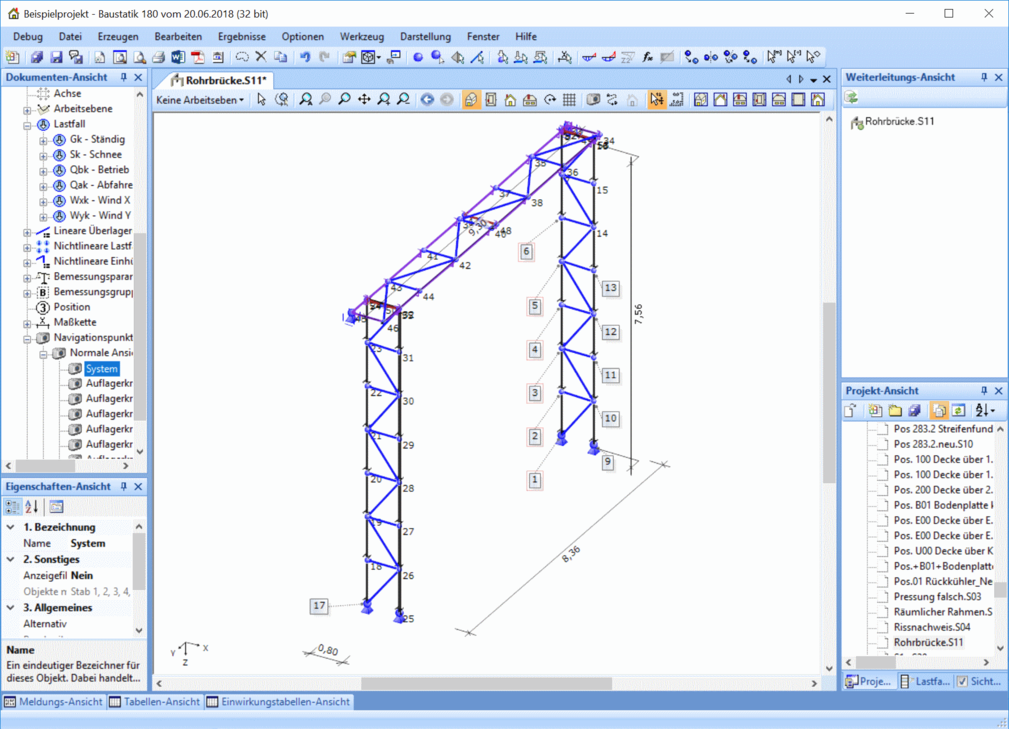Click the Word export icon
1009x729 pixels.
click(178, 58)
